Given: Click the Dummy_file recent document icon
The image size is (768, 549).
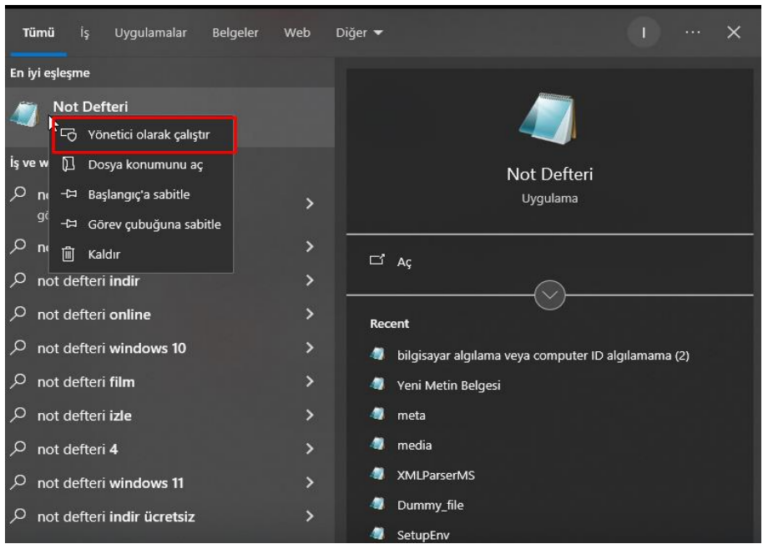Looking at the screenshot, I should 378,505.
